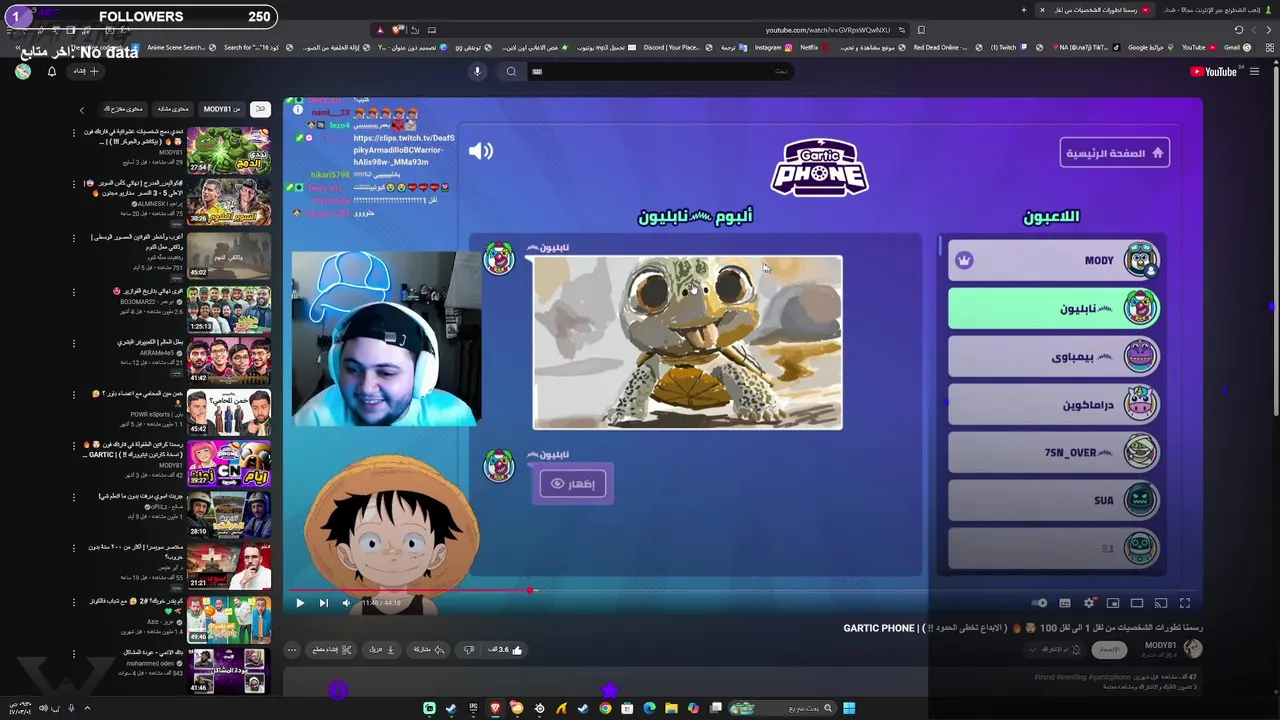The width and height of the screenshot is (1280, 720).
Task: Select the 'الكل' filter chip
Action: tap(260, 109)
